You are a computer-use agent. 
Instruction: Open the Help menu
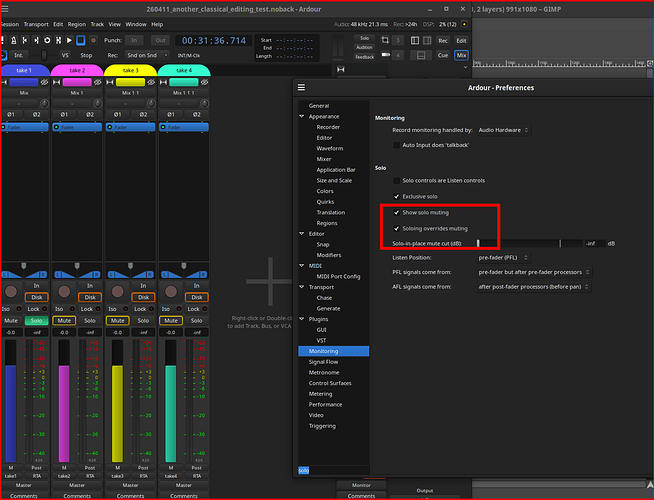(x=157, y=24)
